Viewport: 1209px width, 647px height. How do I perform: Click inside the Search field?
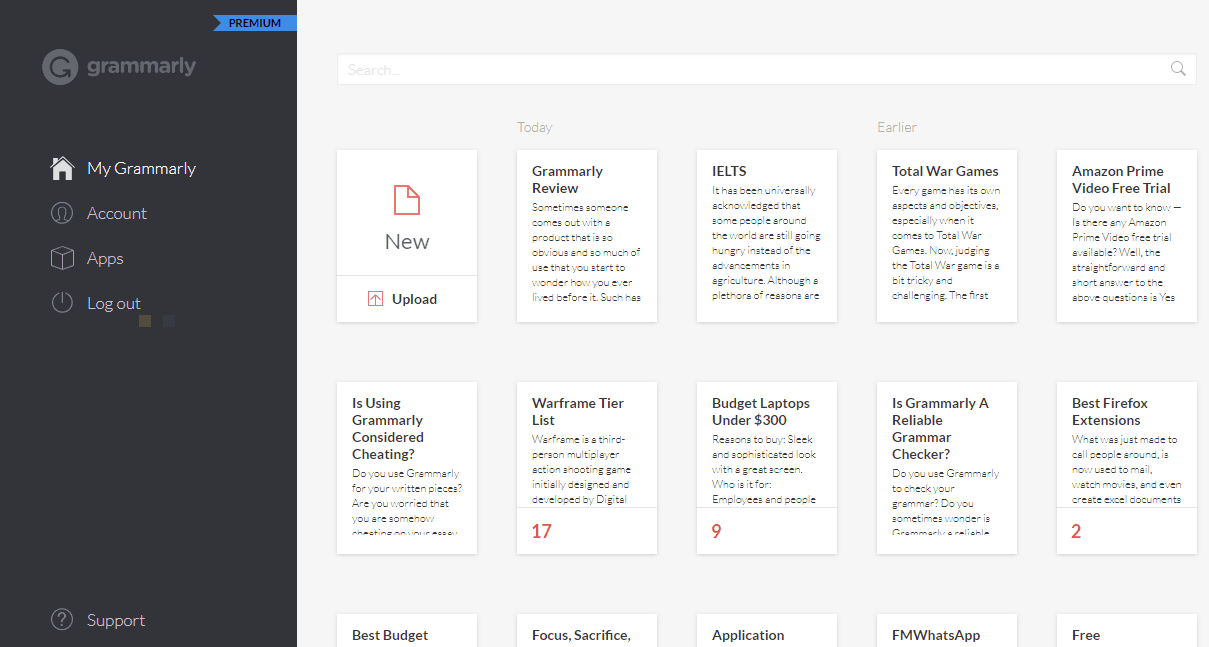tap(766, 69)
